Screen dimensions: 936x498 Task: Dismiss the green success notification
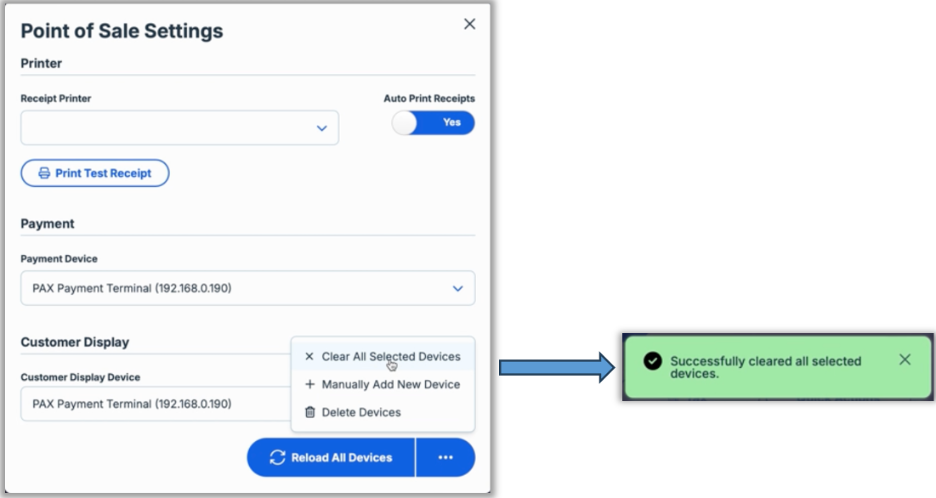(x=904, y=359)
